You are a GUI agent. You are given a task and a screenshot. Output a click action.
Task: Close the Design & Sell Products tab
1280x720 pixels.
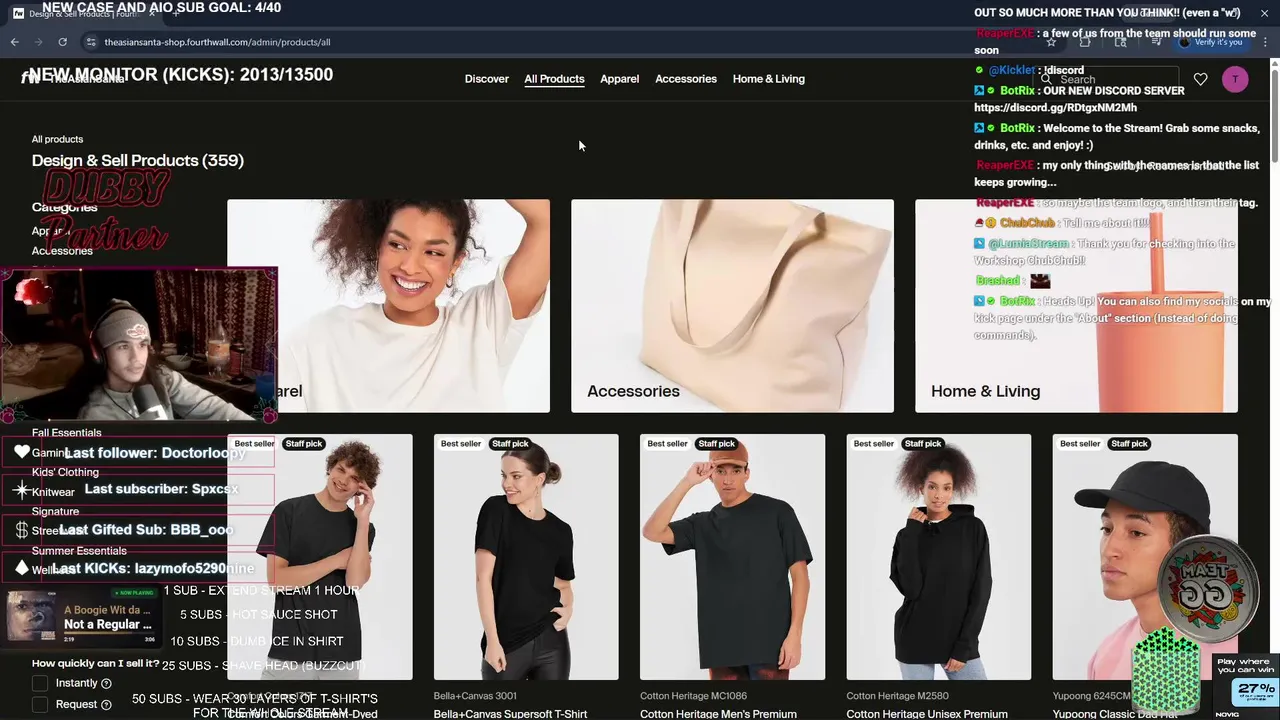coord(153,13)
